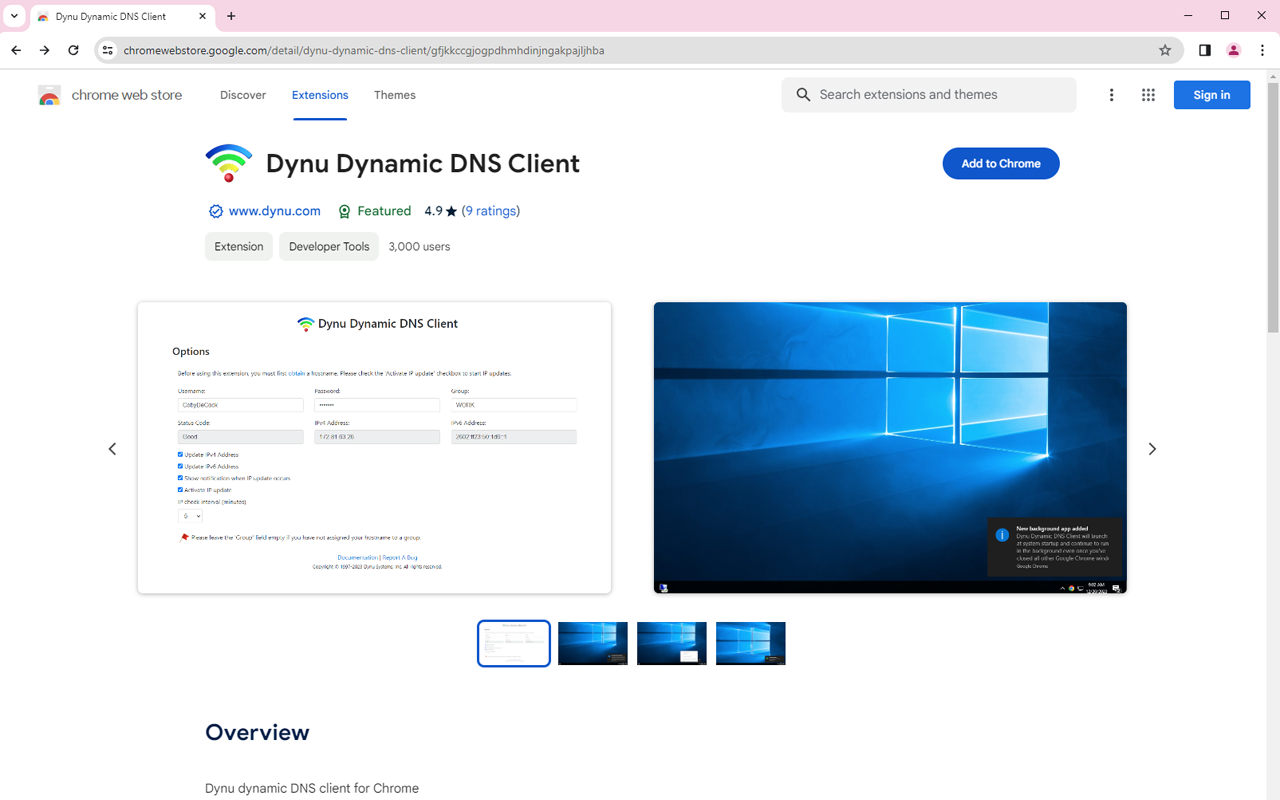Open the browser side panel
Image resolution: width=1280 pixels, height=800 pixels.
click(1205, 50)
